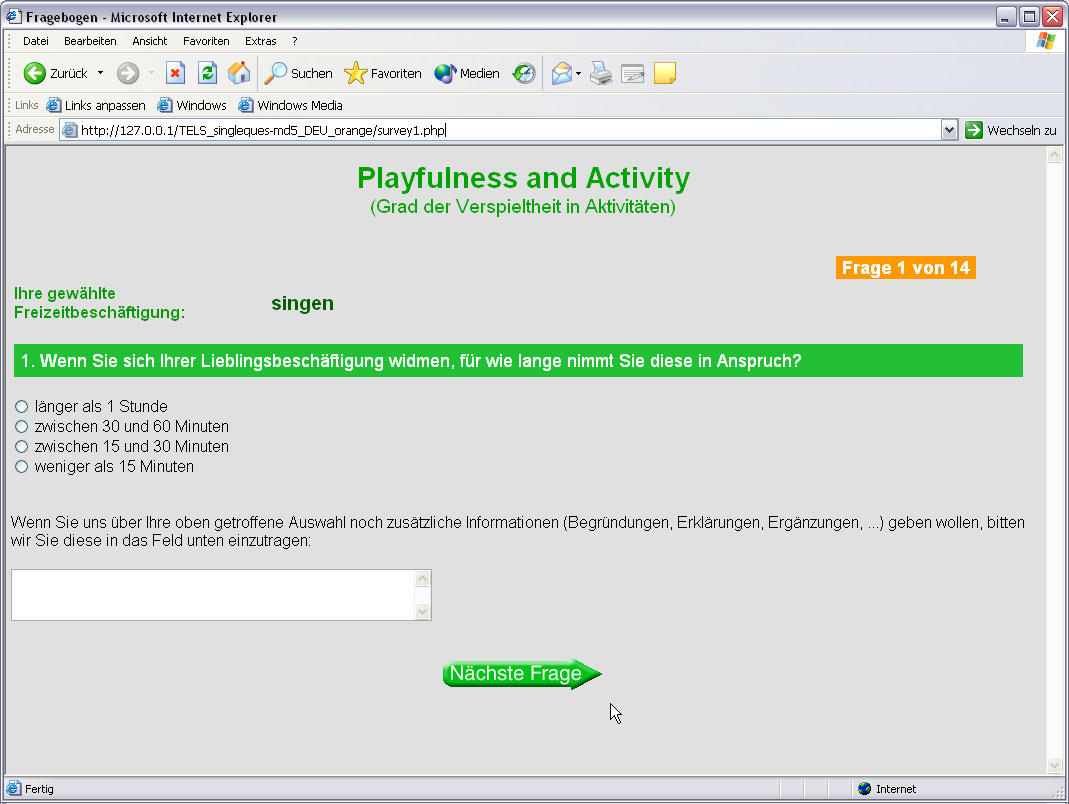The width and height of the screenshot is (1069, 804).
Task: Click the Stop loading icon
Action: tap(175, 73)
